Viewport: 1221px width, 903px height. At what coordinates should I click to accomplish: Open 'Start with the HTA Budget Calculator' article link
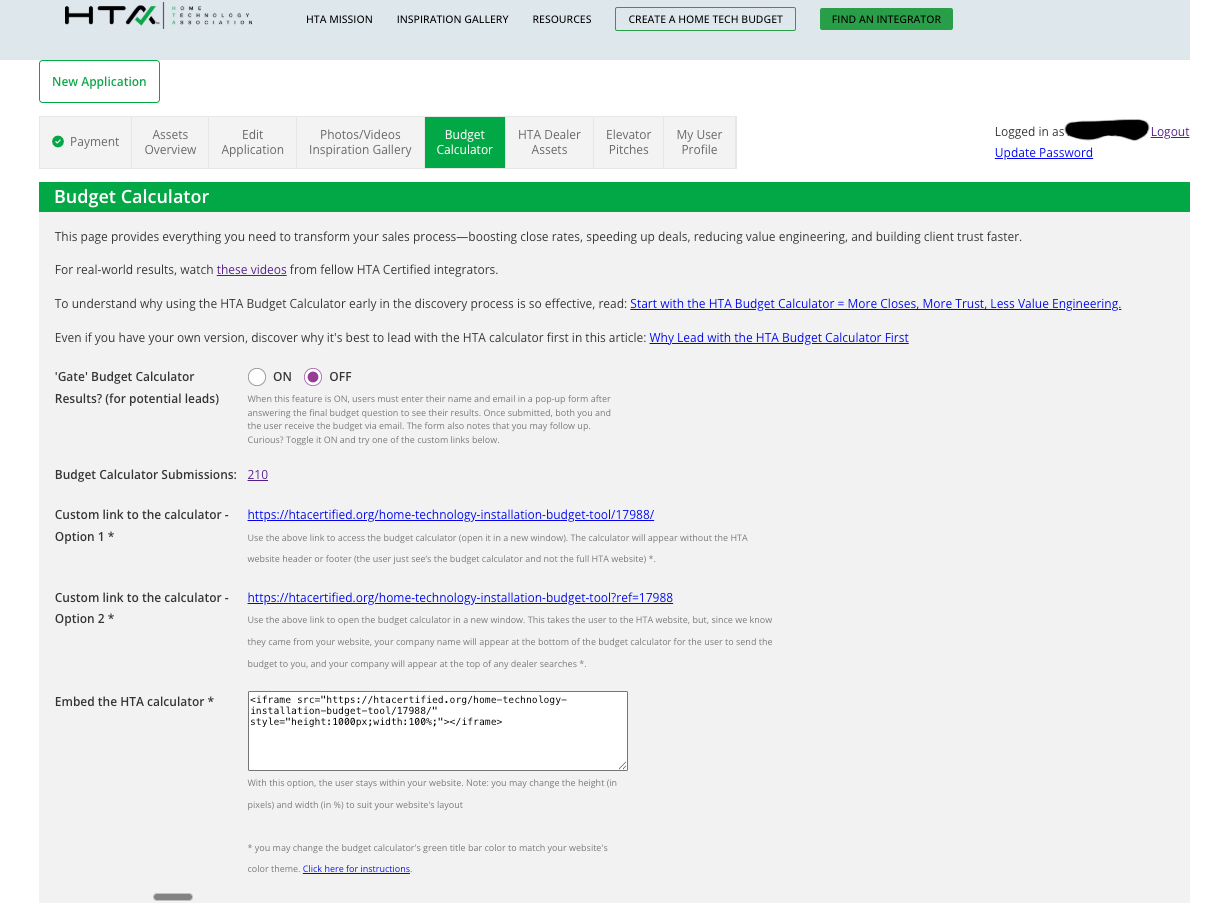[x=875, y=304]
